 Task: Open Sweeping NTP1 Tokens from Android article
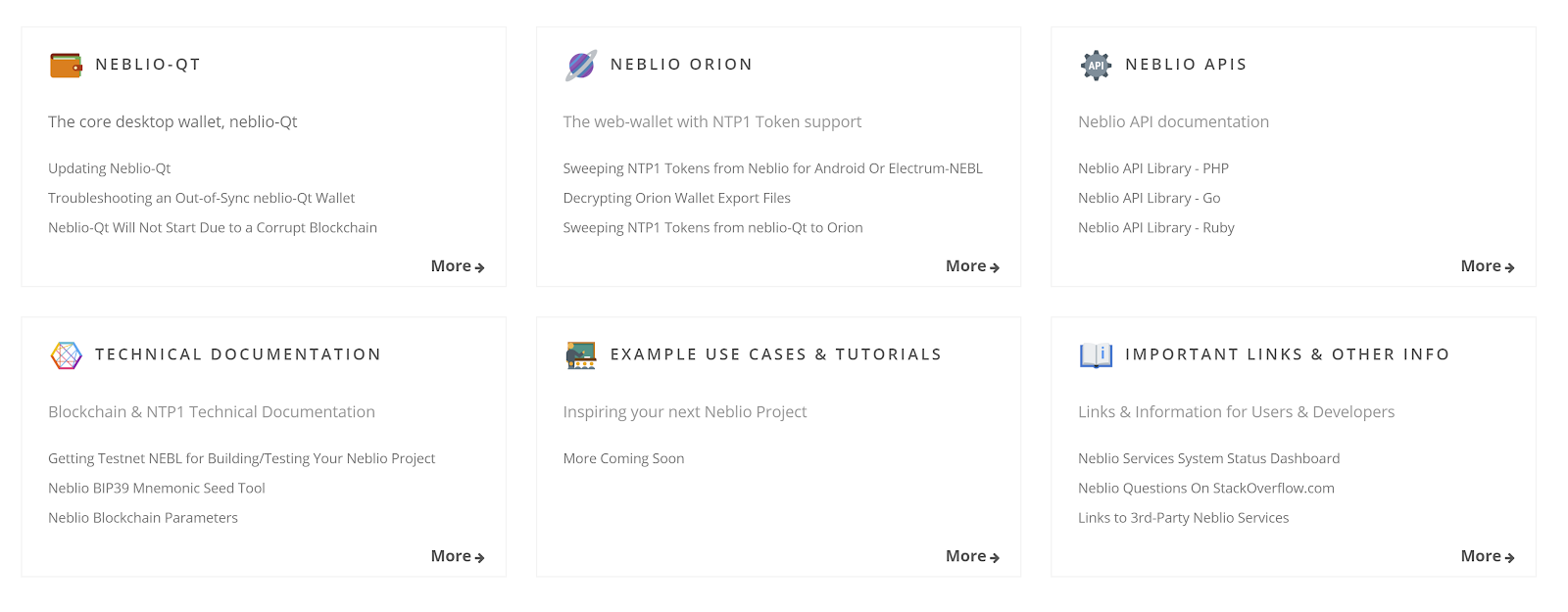point(773,168)
